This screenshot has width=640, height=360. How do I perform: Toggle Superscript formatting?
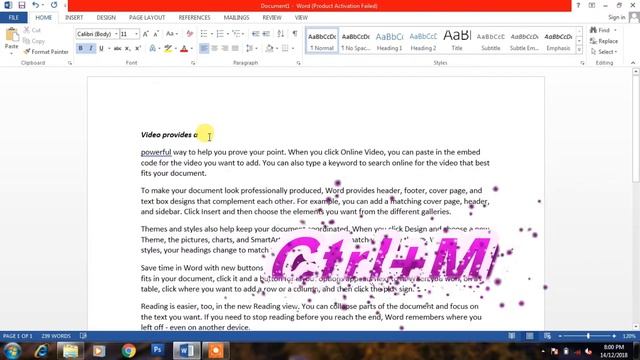tap(138, 49)
